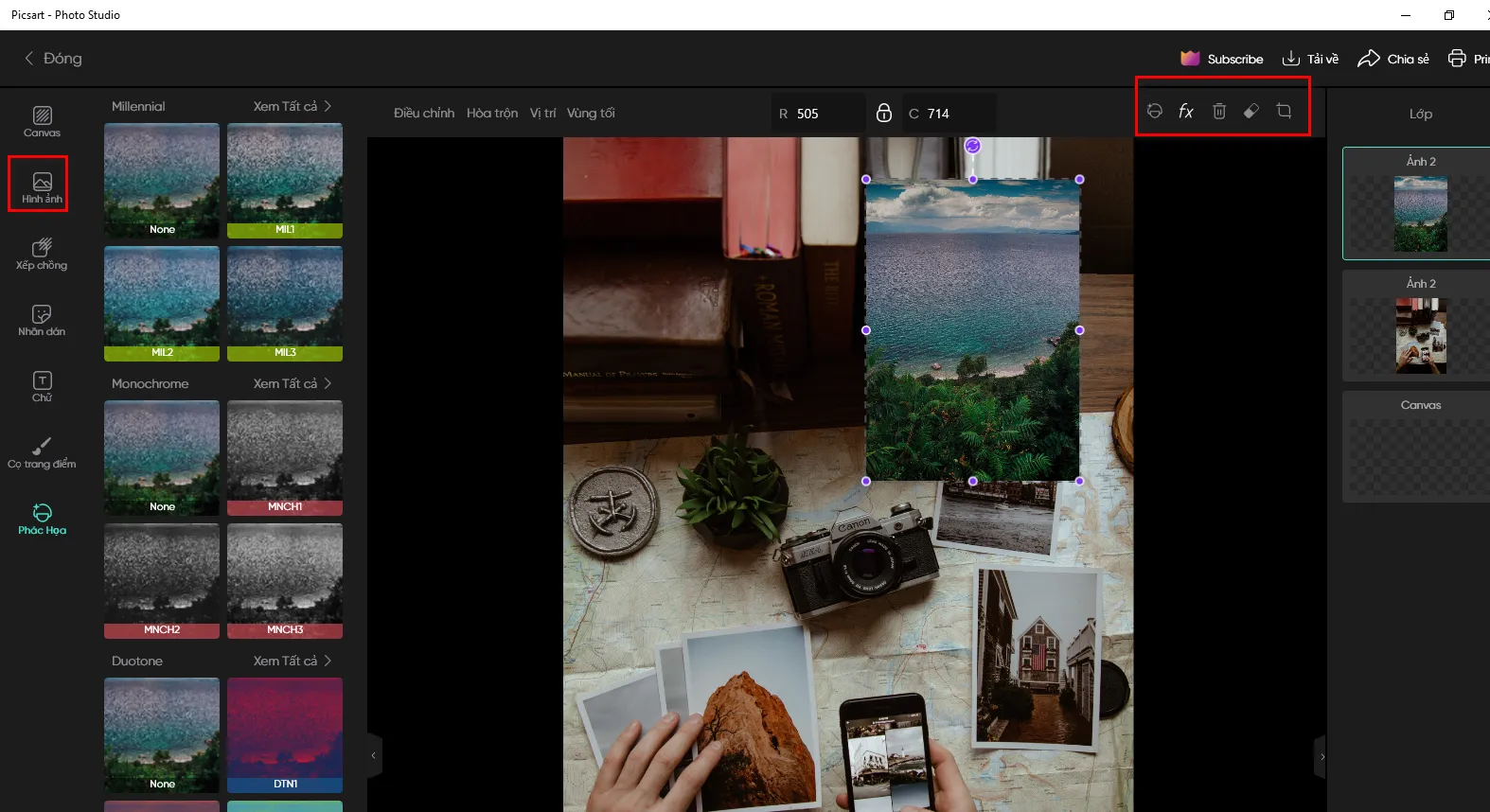This screenshot has height=812, width=1490.
Task: Click the Subscribe text link
Action: tap(1235, 59)
